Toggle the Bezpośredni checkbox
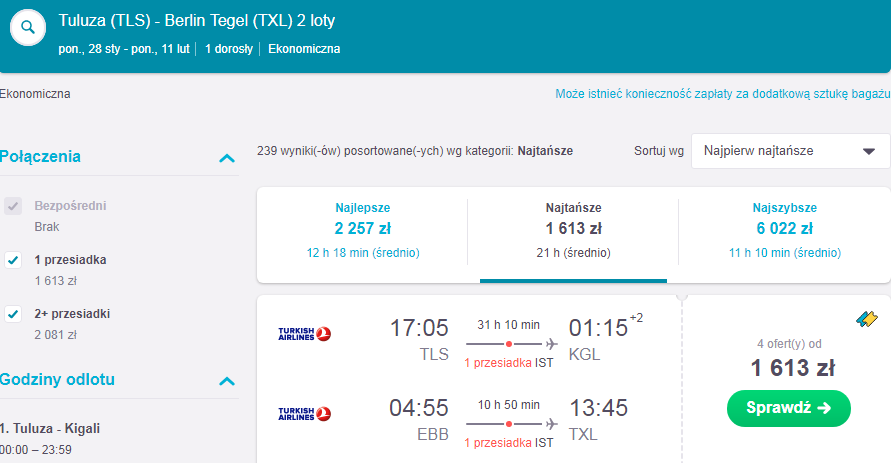The height and width of the screenshot is (463, 891). tap(13, 206)
